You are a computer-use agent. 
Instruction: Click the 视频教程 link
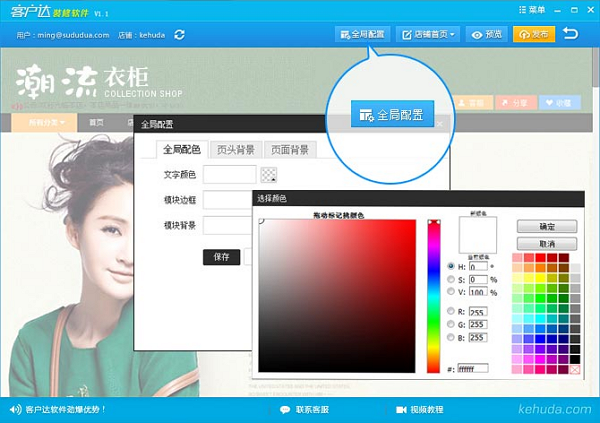click(427, 410)
